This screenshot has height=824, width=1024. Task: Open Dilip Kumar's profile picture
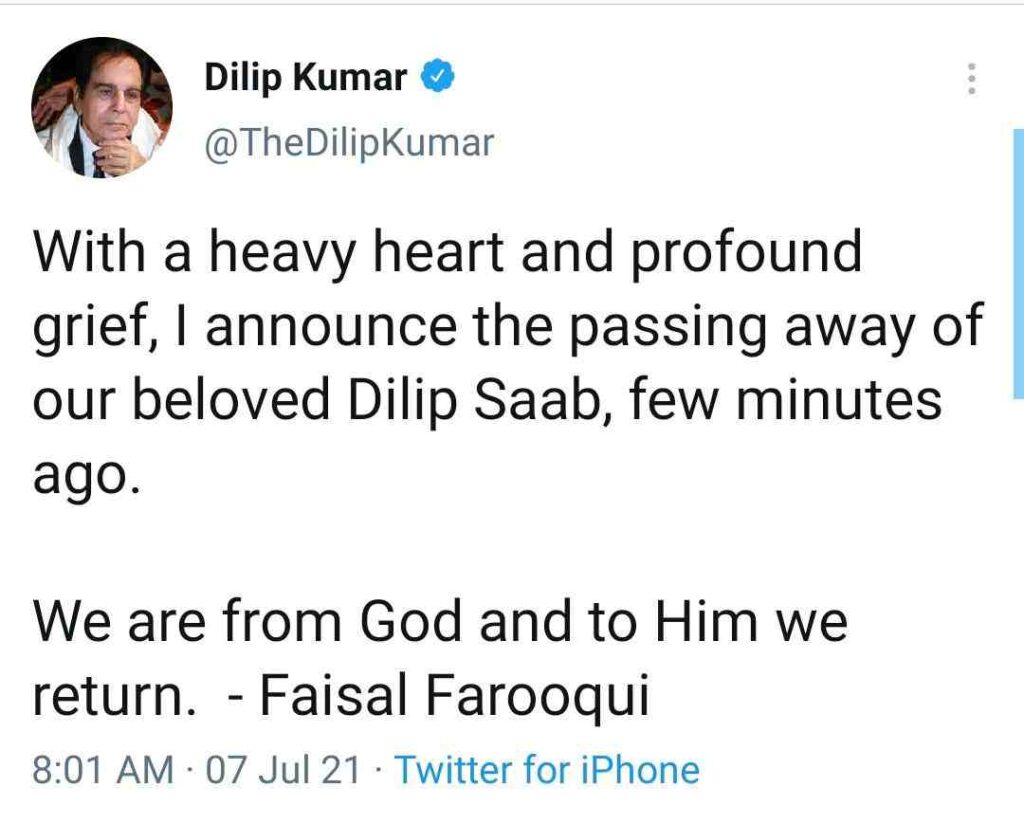click(102, 108)
